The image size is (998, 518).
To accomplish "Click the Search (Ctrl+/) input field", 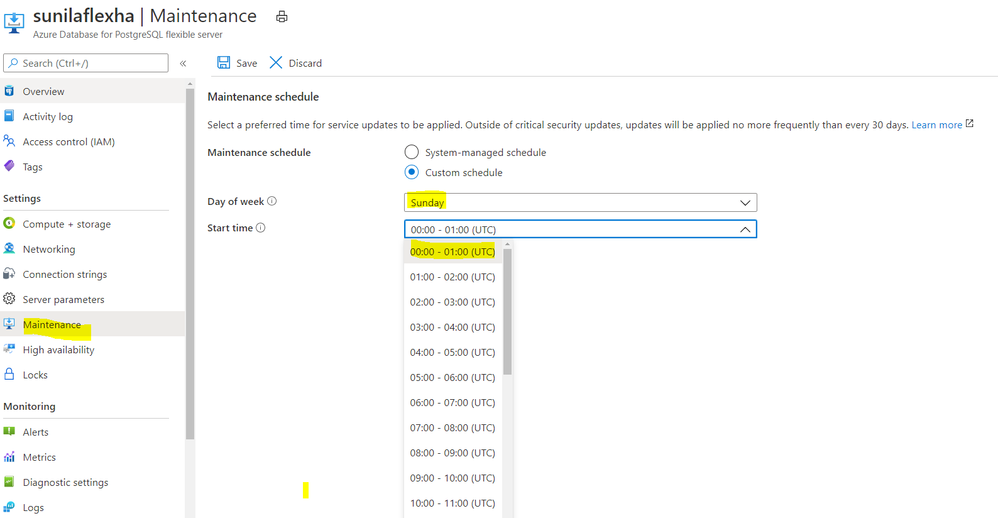I will click(x=86, y=63).
